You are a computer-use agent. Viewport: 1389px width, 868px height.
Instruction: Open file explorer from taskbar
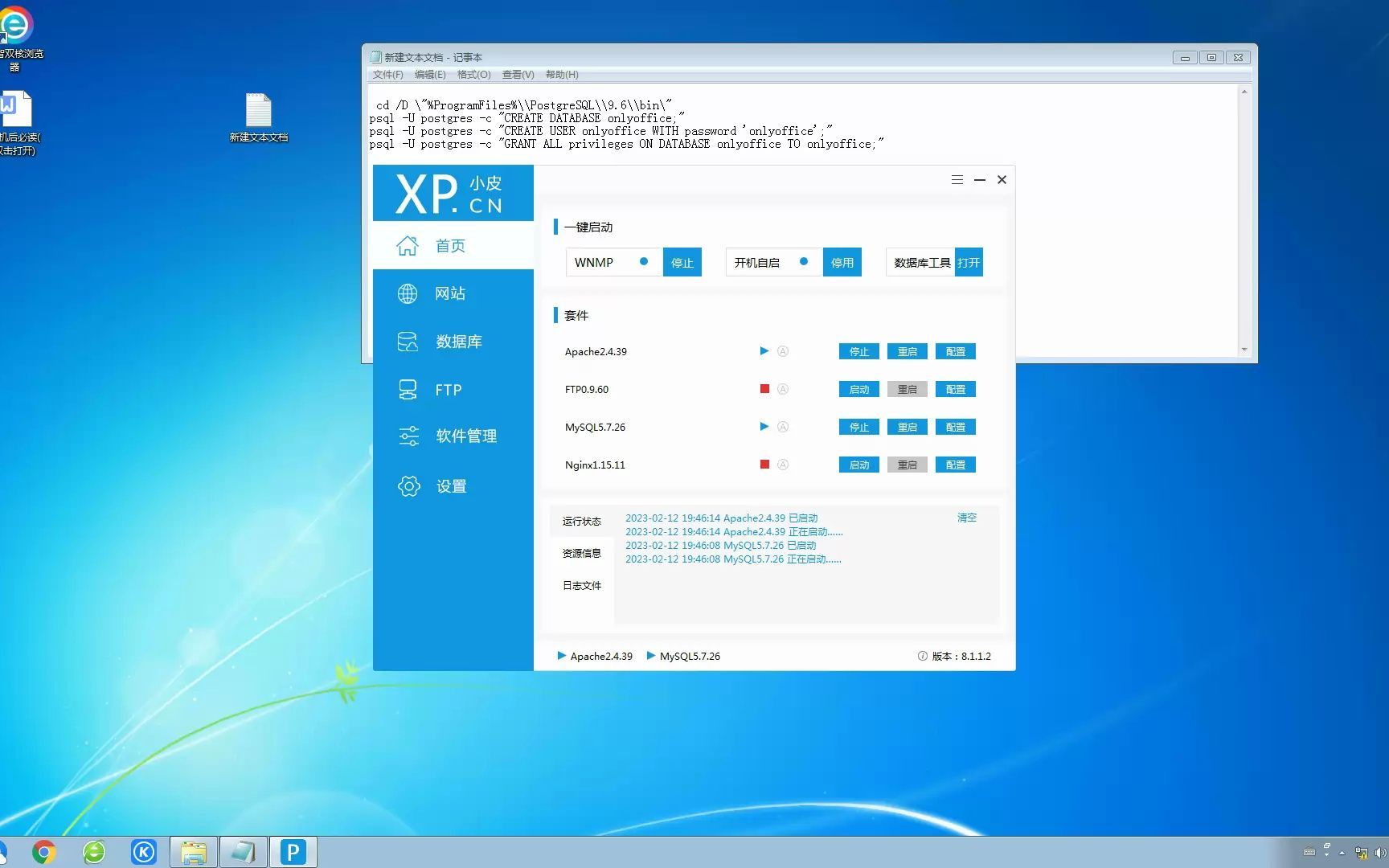click(x=194, y=852)
